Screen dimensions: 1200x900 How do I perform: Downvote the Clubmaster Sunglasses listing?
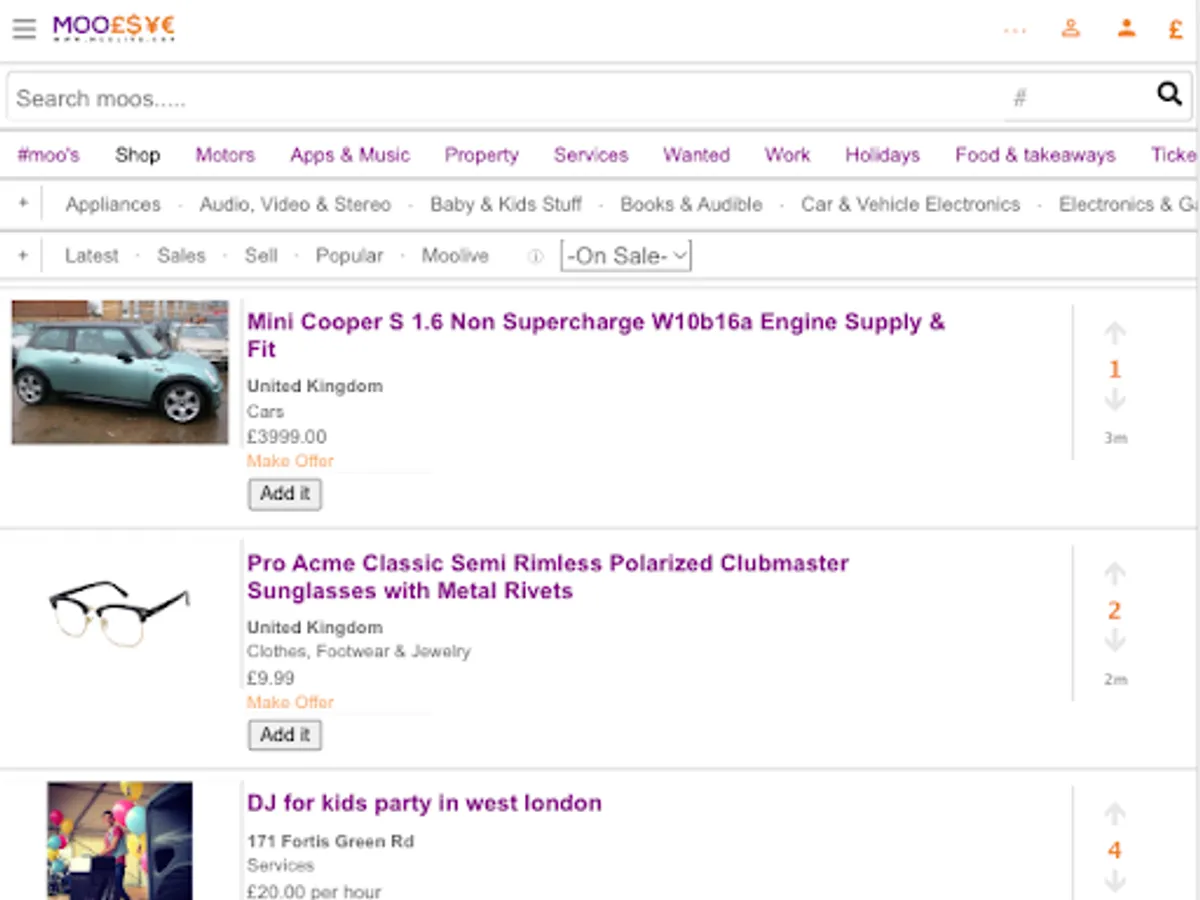(x=1115, y=640)
